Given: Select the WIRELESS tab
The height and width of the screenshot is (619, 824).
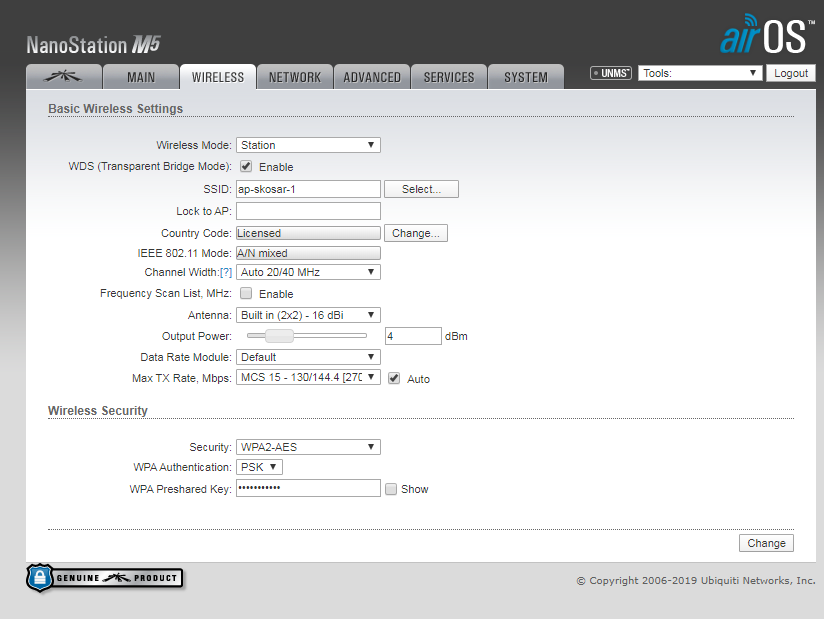Looking at the screenshot, I should tap(218, 77).
